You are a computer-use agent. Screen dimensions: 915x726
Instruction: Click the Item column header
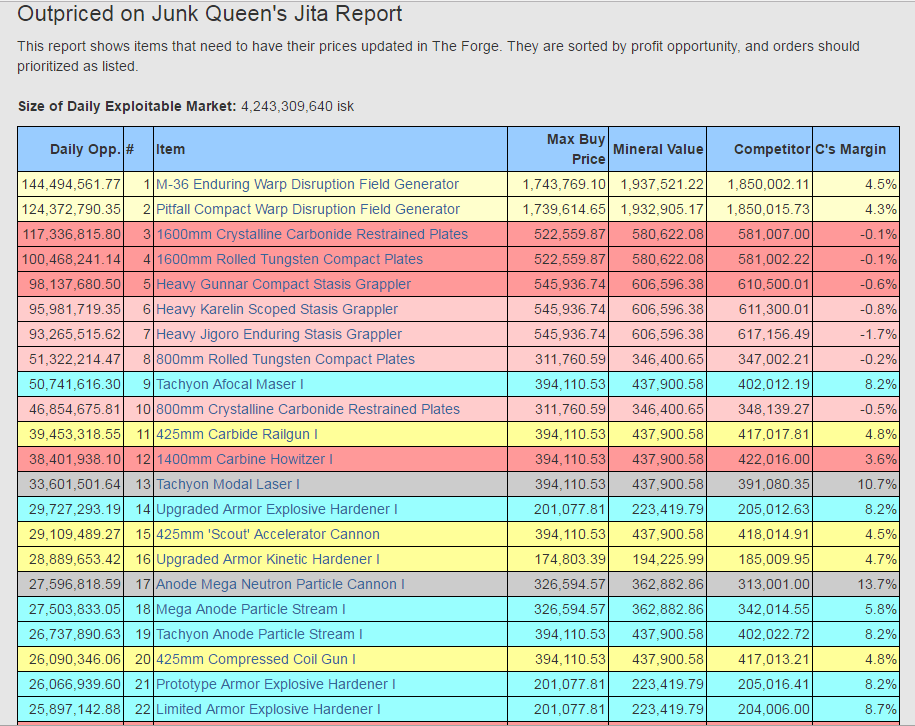[x=330, y=149]
